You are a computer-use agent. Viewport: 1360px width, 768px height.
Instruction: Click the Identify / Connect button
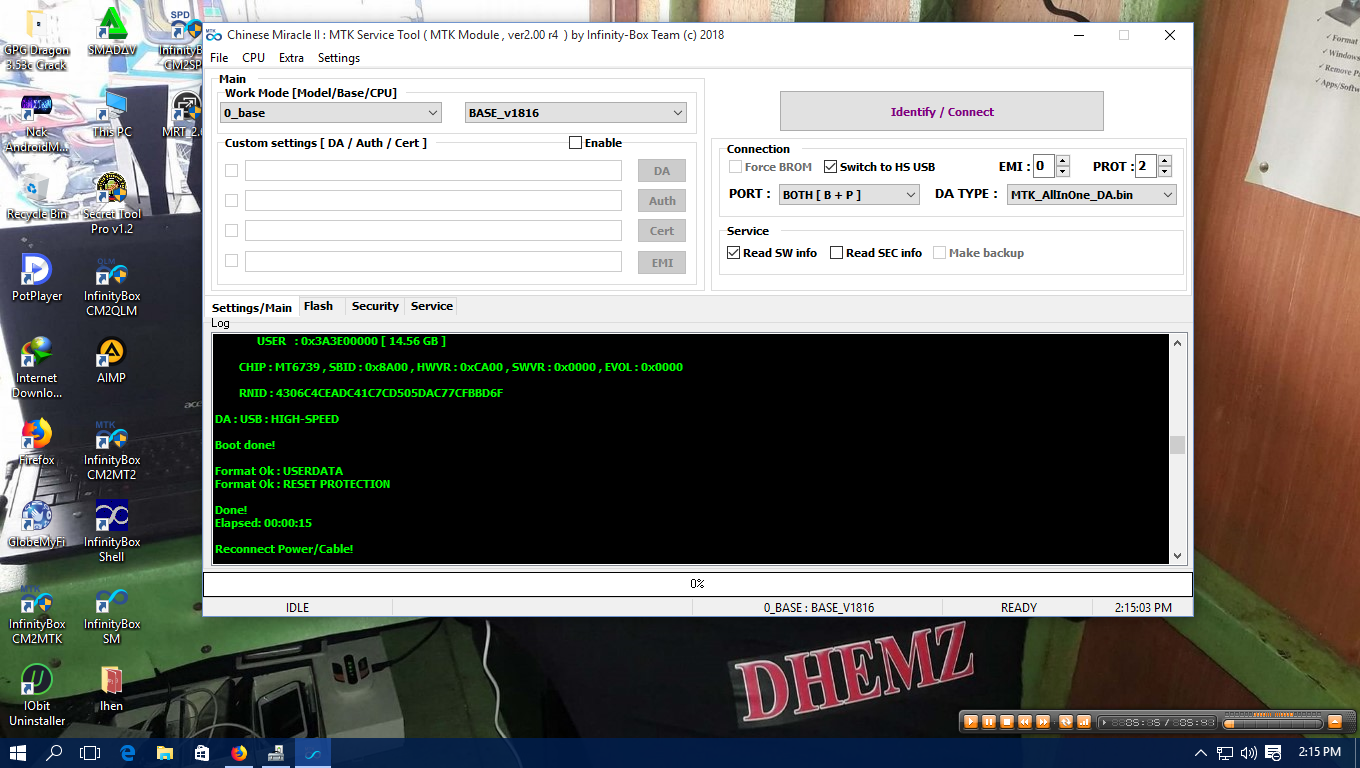[x=942, y=112]
